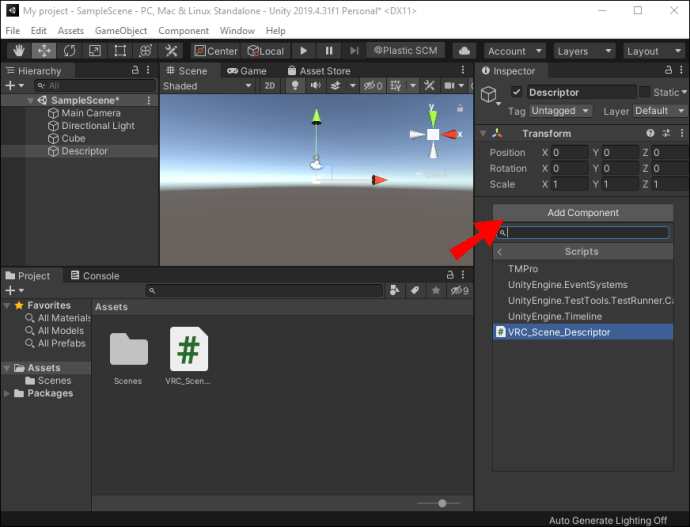
Task: Open Hierarchy create plus menu
Action: 14,86
